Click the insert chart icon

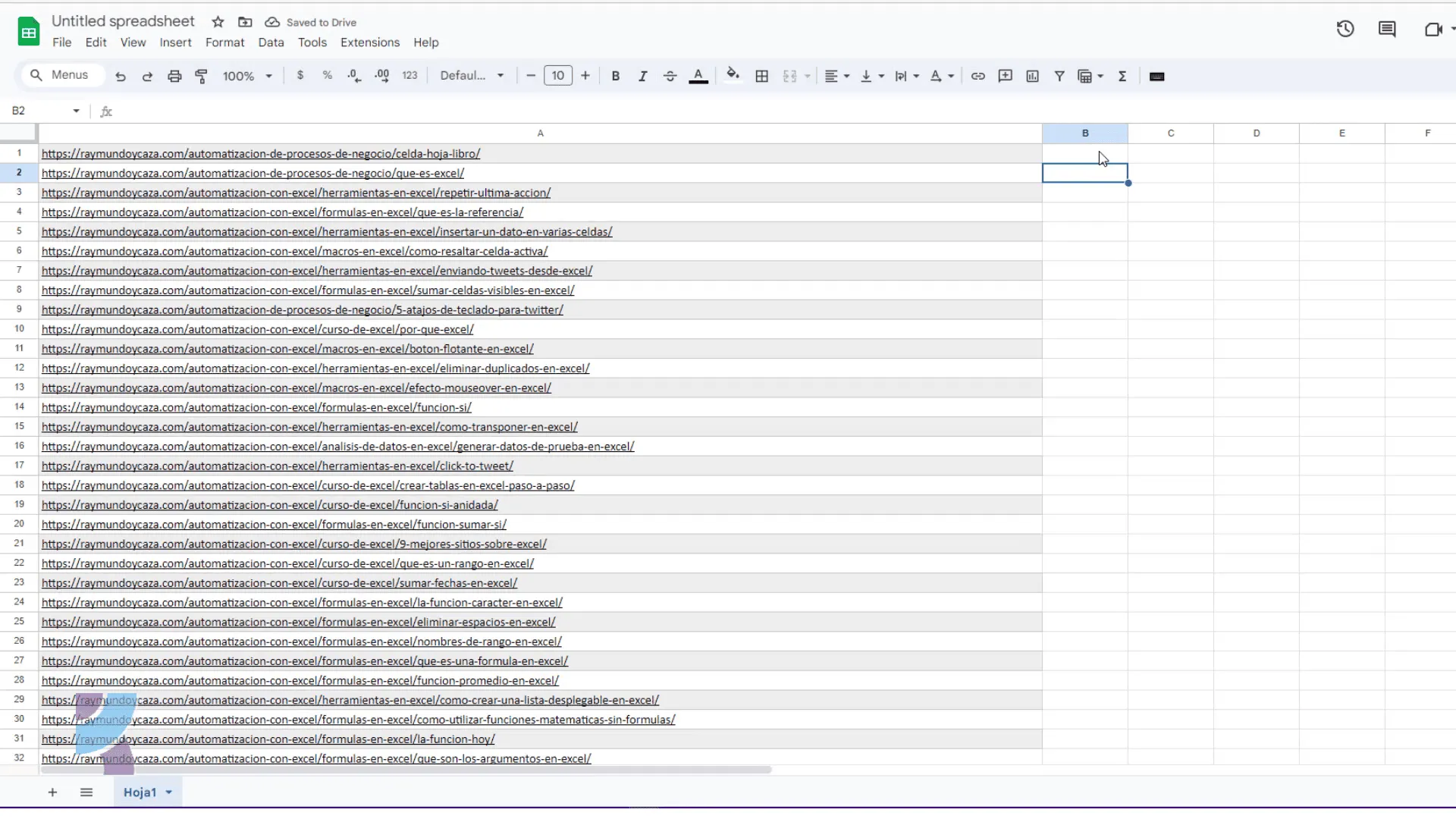[1032, 77]
